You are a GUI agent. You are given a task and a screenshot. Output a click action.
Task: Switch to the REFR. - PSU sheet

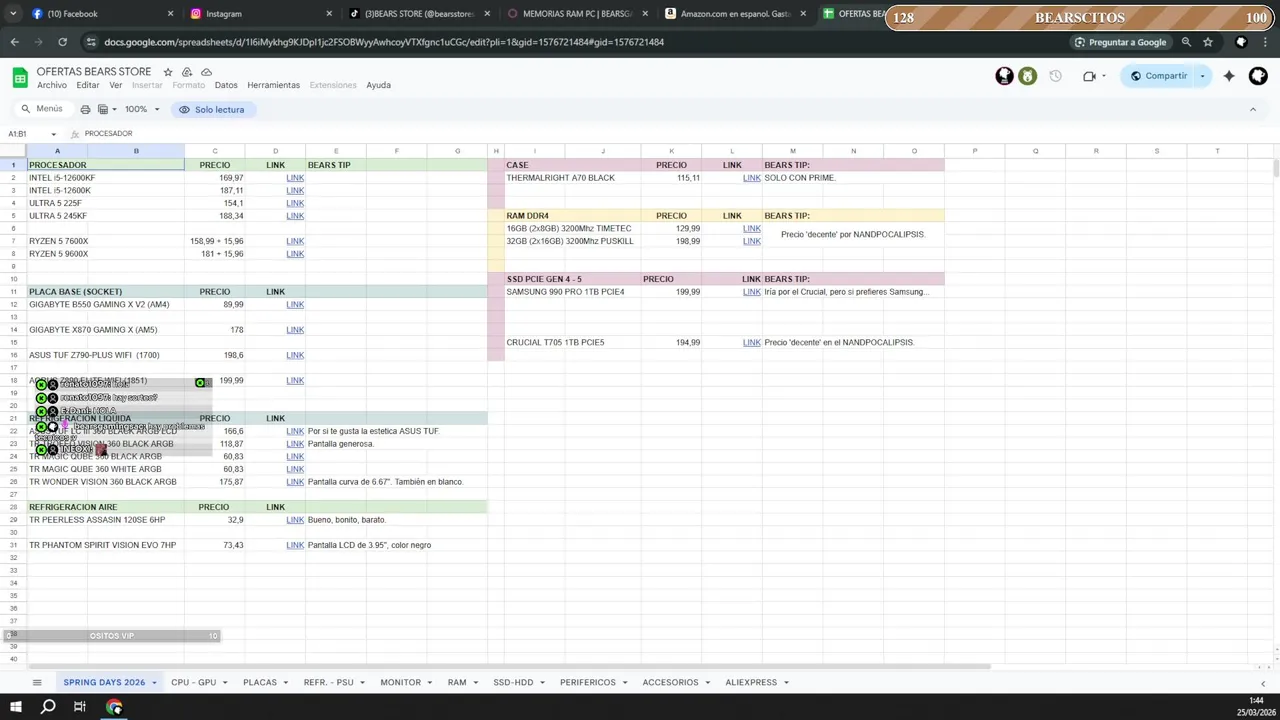click(x=328, y=682)
